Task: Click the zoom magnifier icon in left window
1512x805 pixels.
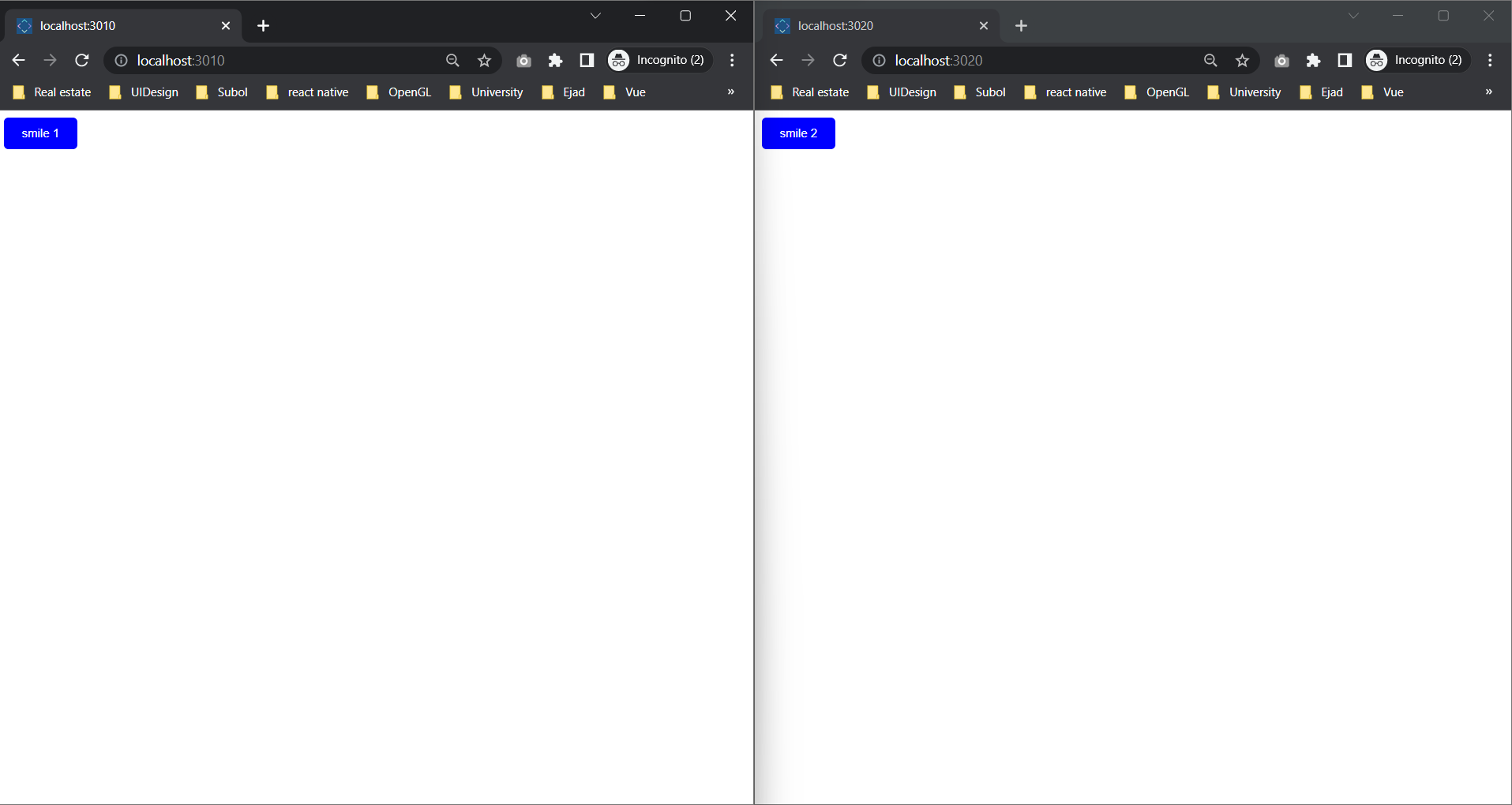Action: coord(452,61)
